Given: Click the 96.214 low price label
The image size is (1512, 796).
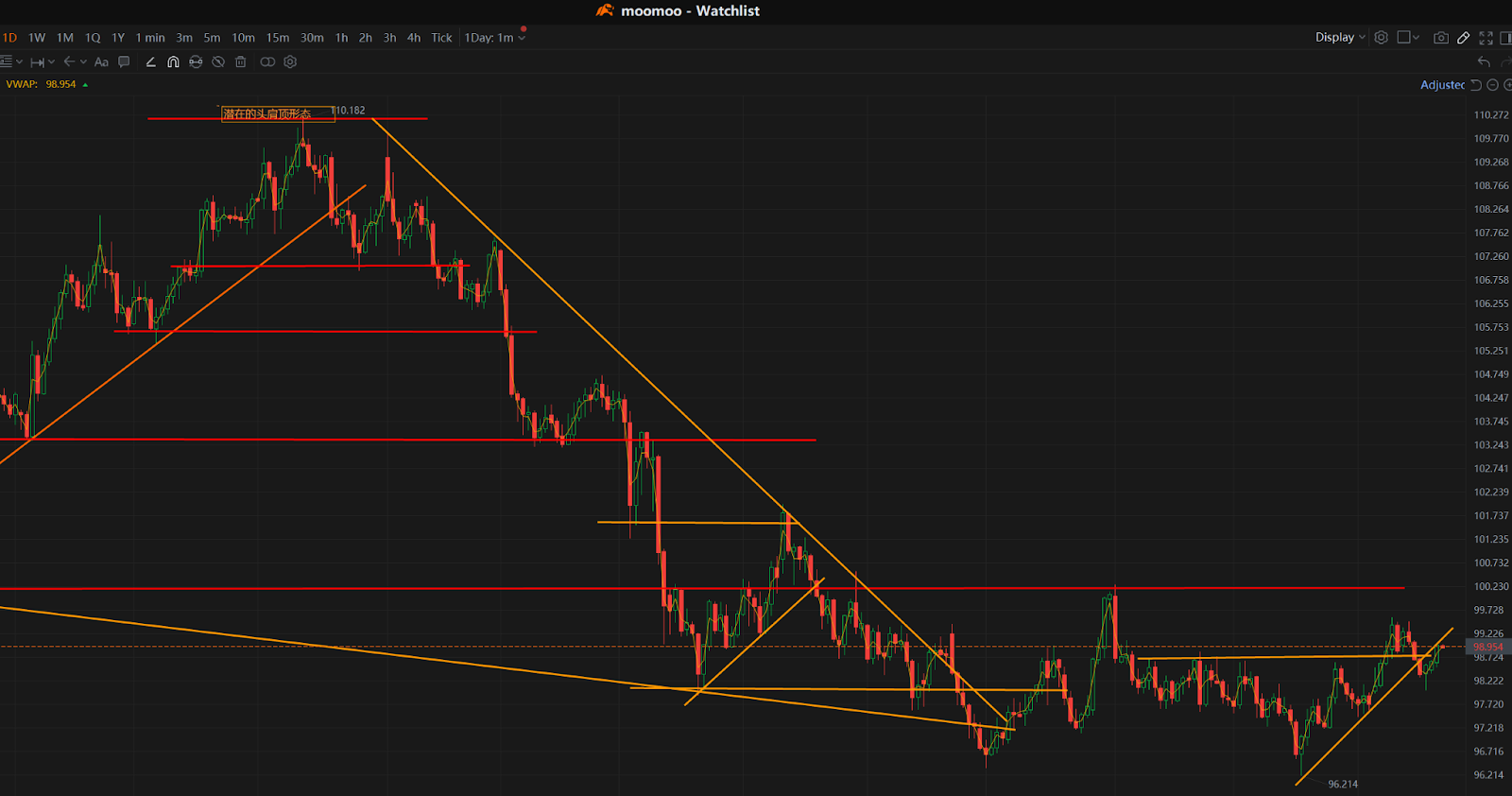Looking at the screenshot, I should point(1343,784).
